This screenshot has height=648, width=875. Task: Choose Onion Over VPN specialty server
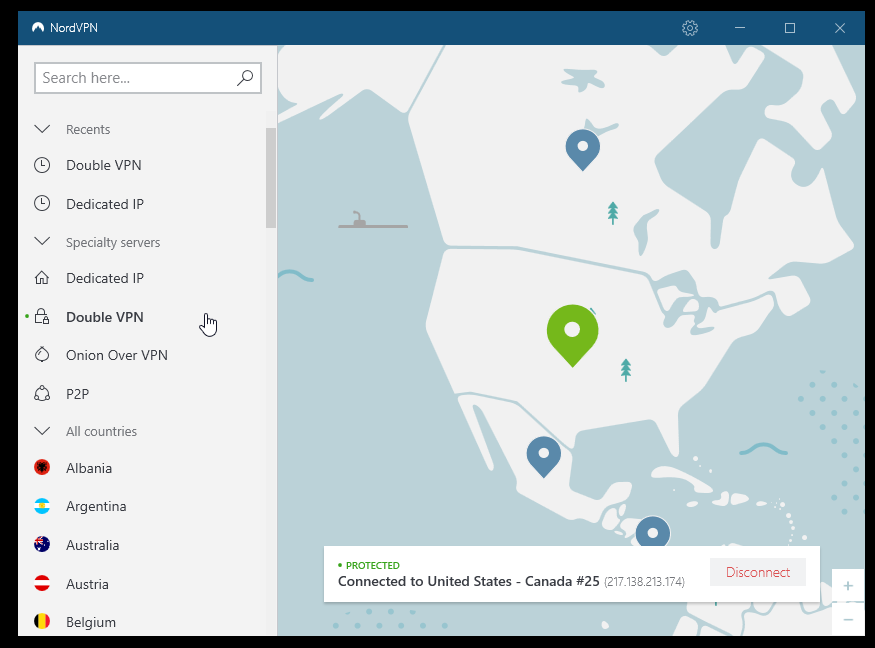tap(117, 355)
